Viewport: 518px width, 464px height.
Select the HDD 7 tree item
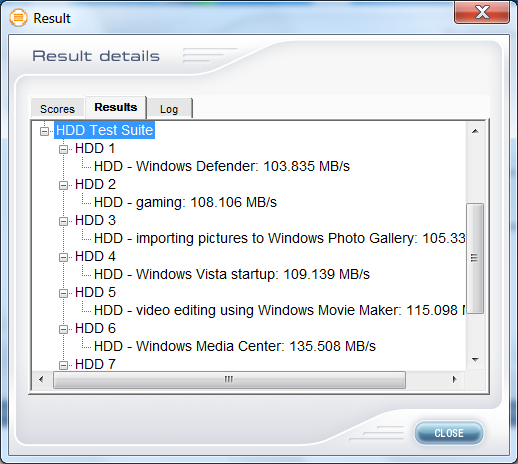click(95, 364)
